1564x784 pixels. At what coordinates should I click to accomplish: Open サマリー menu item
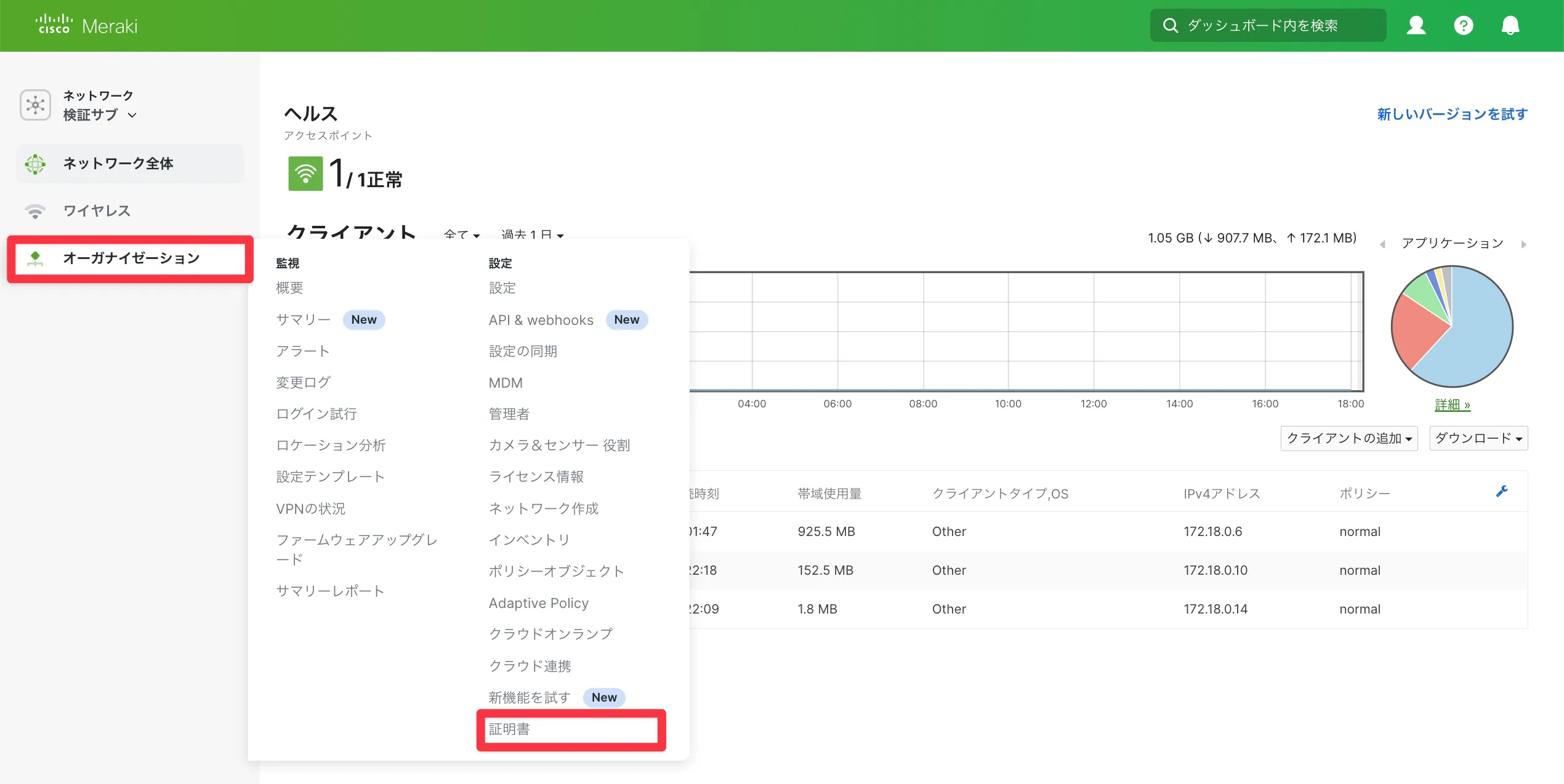303,319
